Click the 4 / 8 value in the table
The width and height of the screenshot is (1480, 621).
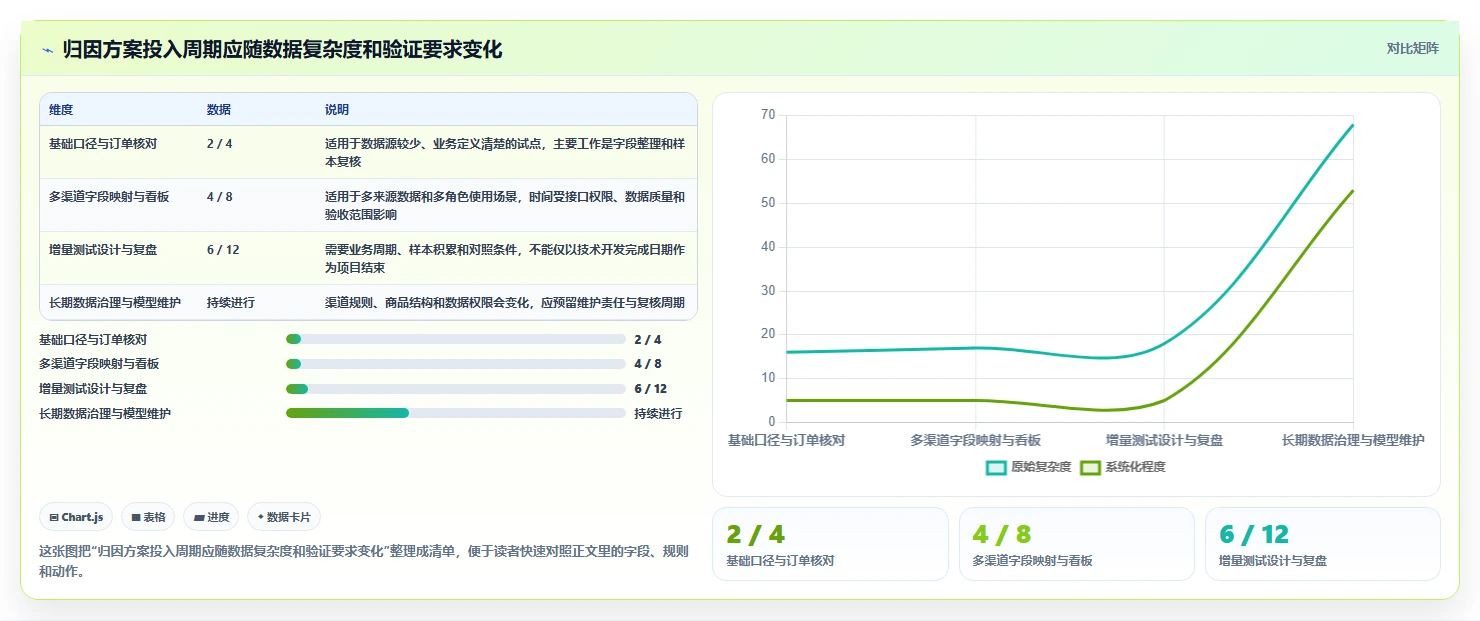coord(220,197)
